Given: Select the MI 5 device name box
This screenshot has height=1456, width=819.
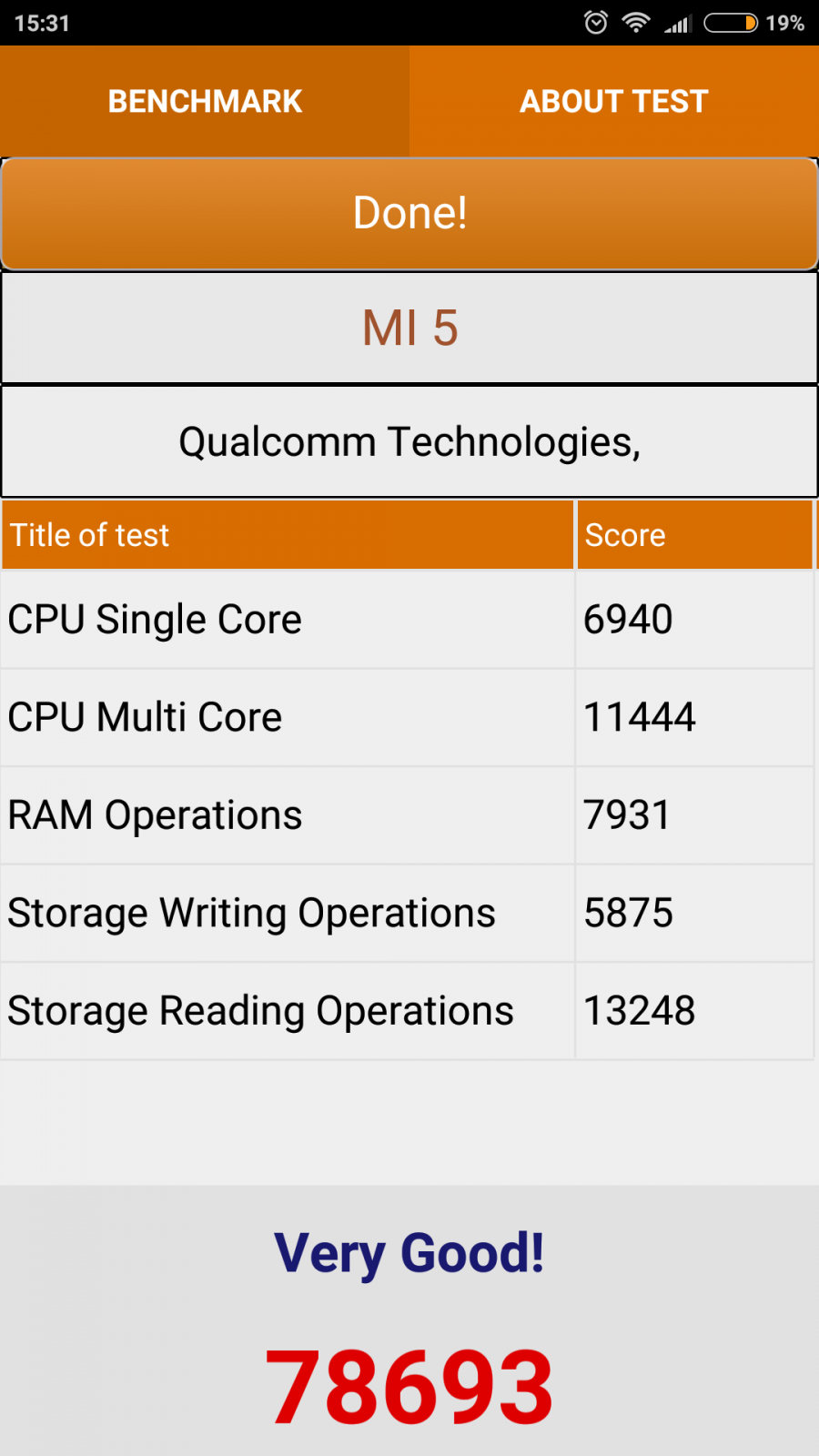Looking at the screenshot, I should 409,328.
